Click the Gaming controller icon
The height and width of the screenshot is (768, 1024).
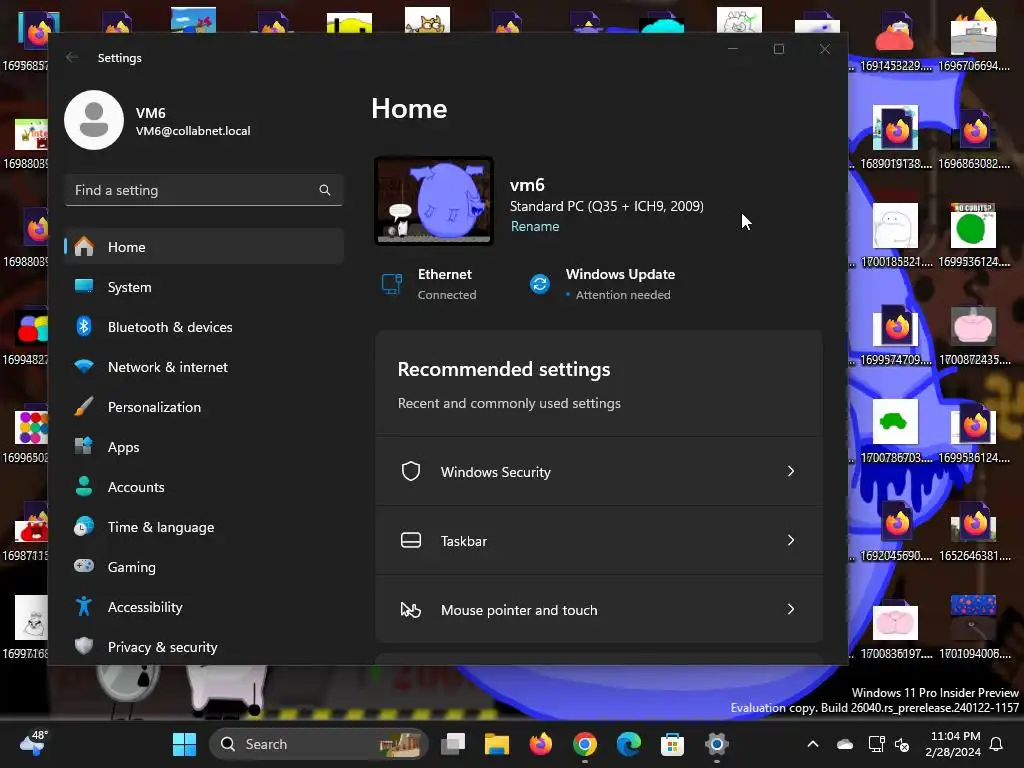[x=84, y=566]
